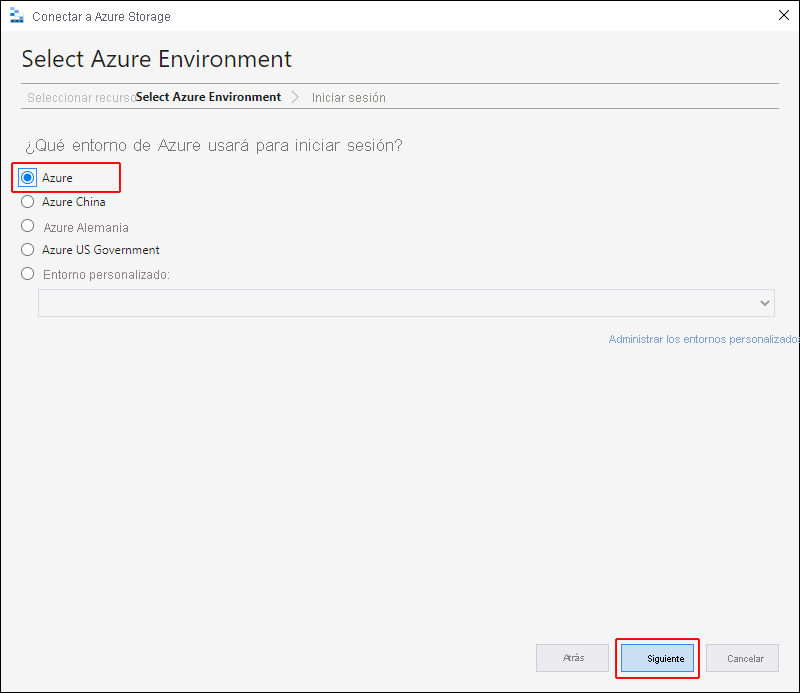800x693 pixels.
Task: Click the Atrás button
Action: (x=573, y=658)
